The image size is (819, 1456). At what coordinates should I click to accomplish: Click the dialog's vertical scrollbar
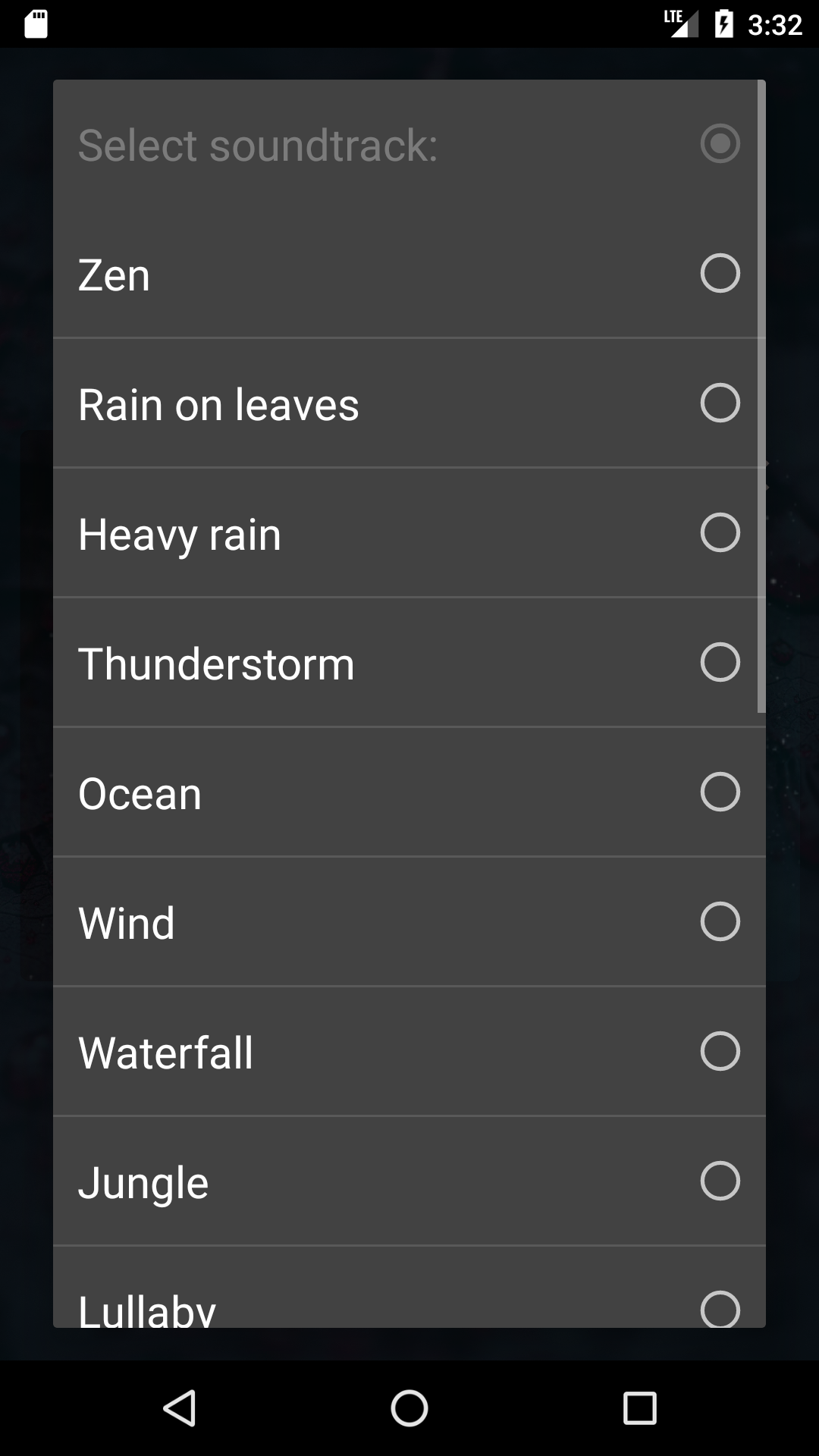761,397
